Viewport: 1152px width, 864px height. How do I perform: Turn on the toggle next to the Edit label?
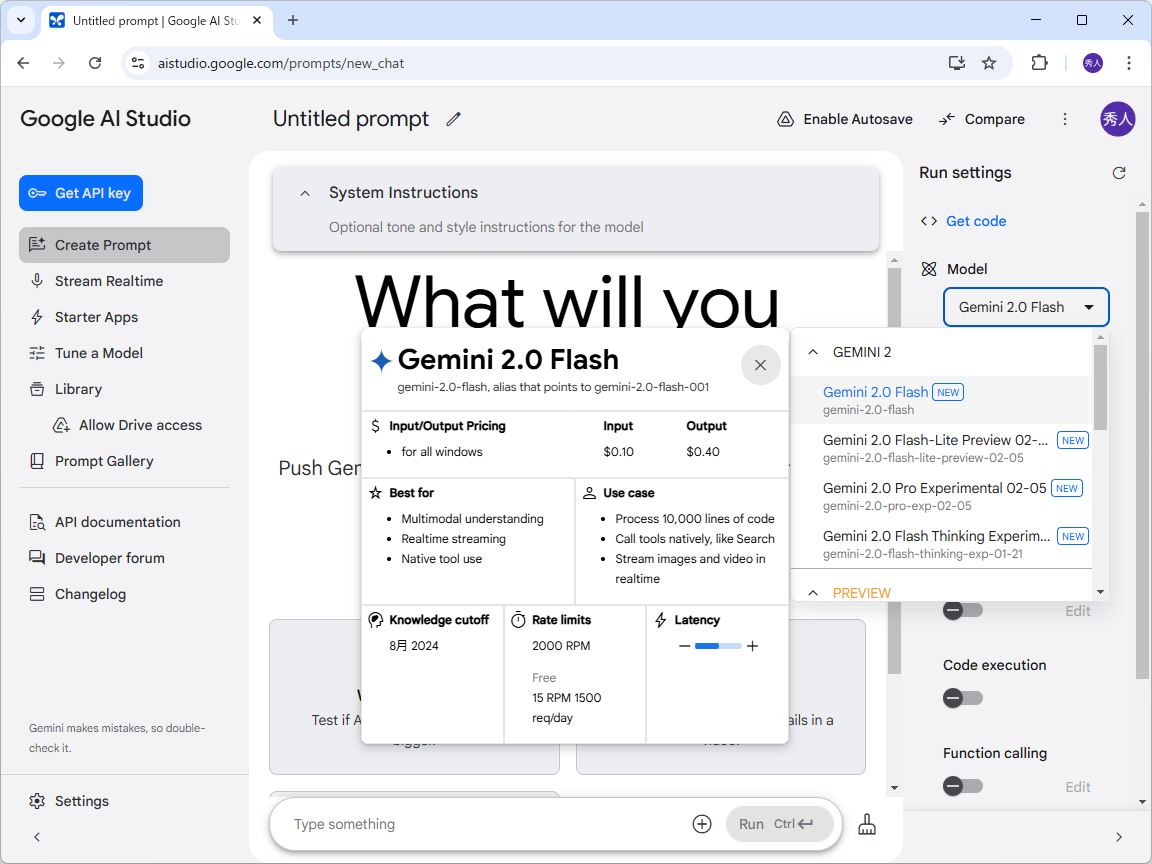coord(962,610)
